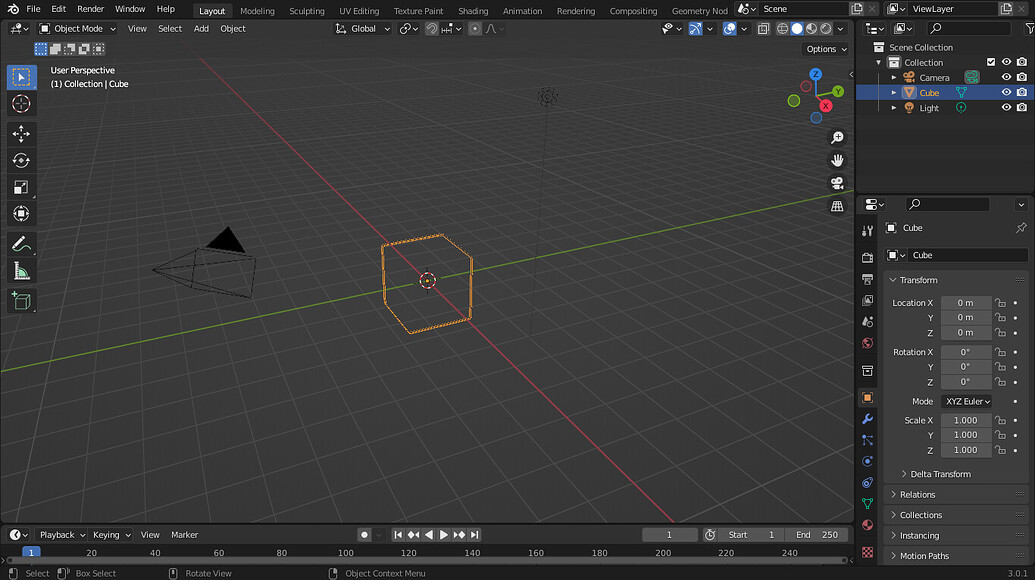Open the viewport Options dropdown

[826, 49]
